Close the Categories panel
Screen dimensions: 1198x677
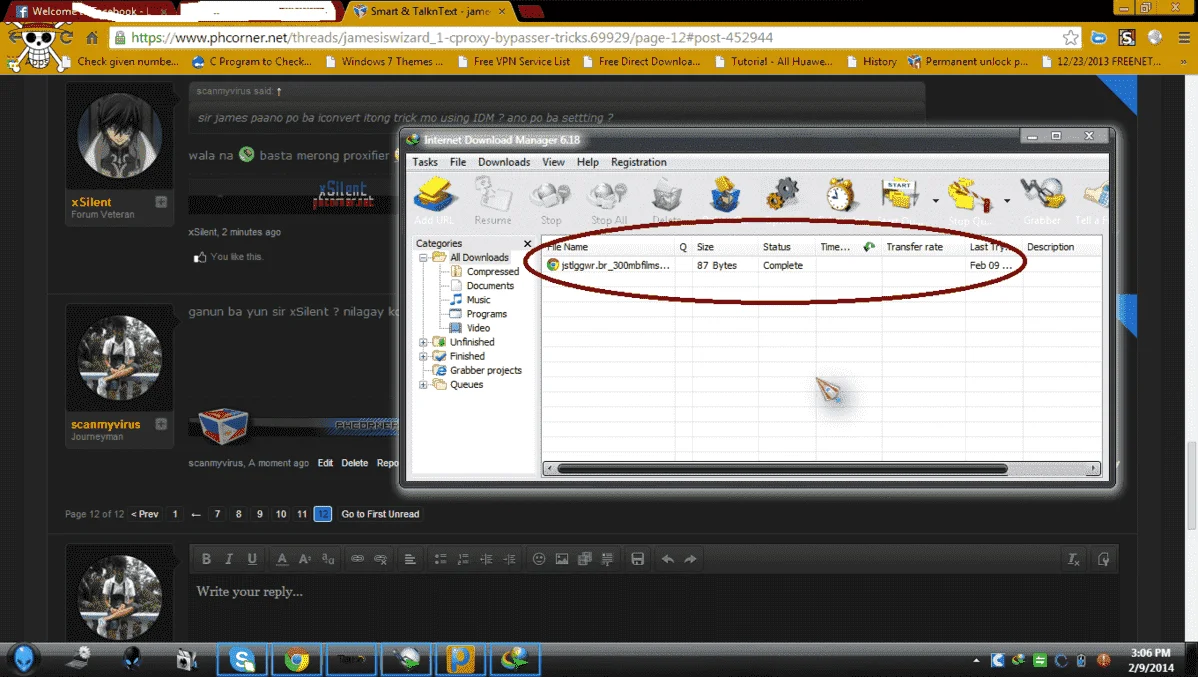[527, 243]
